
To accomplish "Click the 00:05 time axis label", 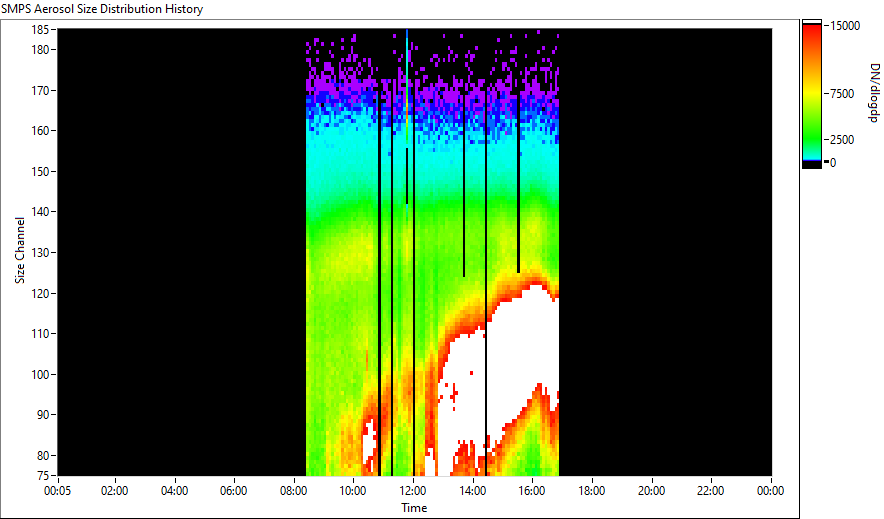I will click(58, 491).
